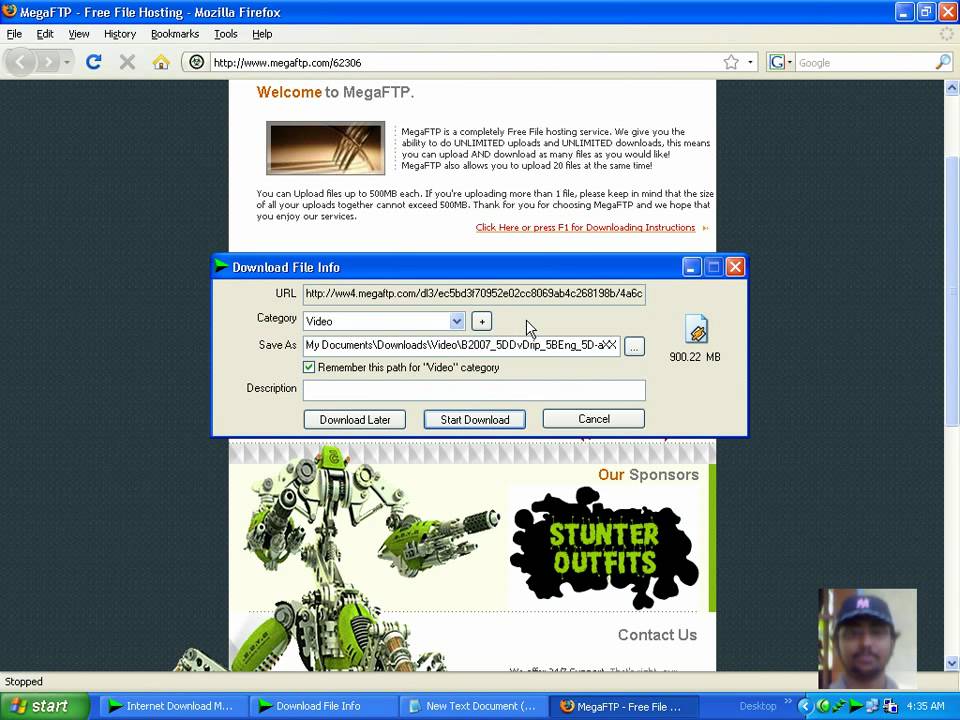Close the Download File Info dialog

pyautogui.click(x=735, y=267)
